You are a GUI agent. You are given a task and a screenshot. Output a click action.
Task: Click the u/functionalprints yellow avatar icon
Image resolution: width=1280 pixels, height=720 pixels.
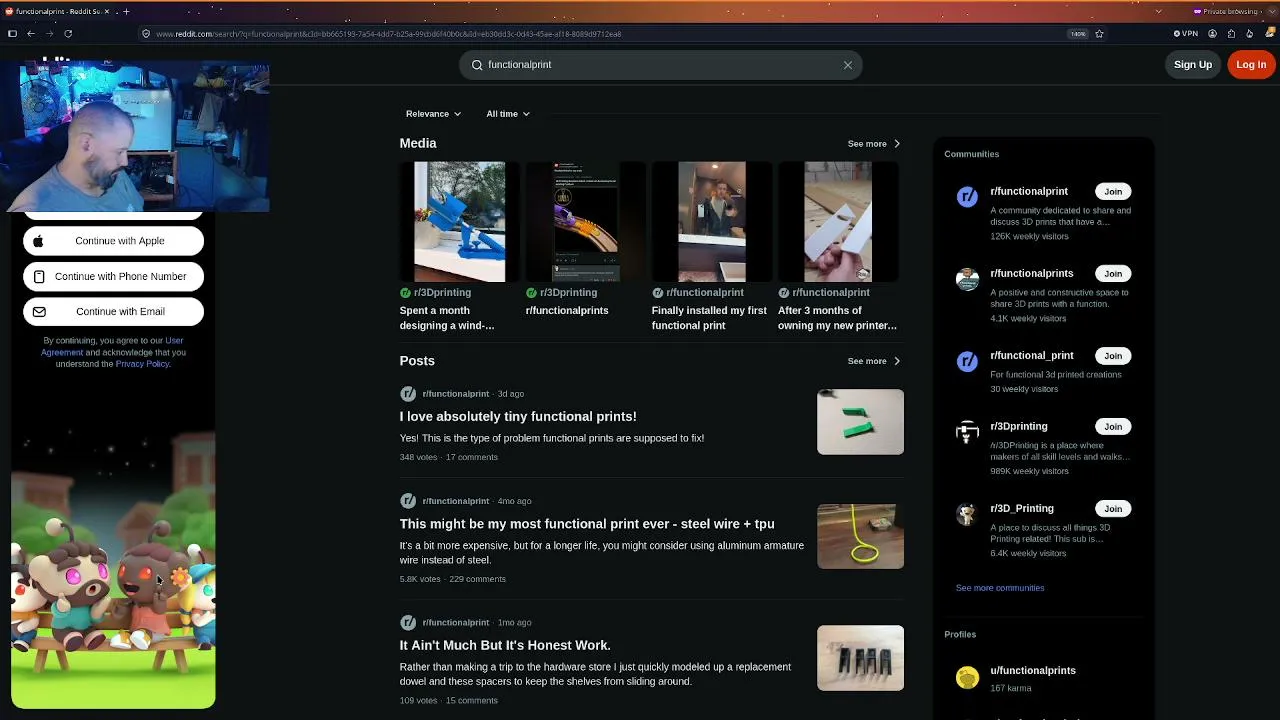(x=967, y=678)
